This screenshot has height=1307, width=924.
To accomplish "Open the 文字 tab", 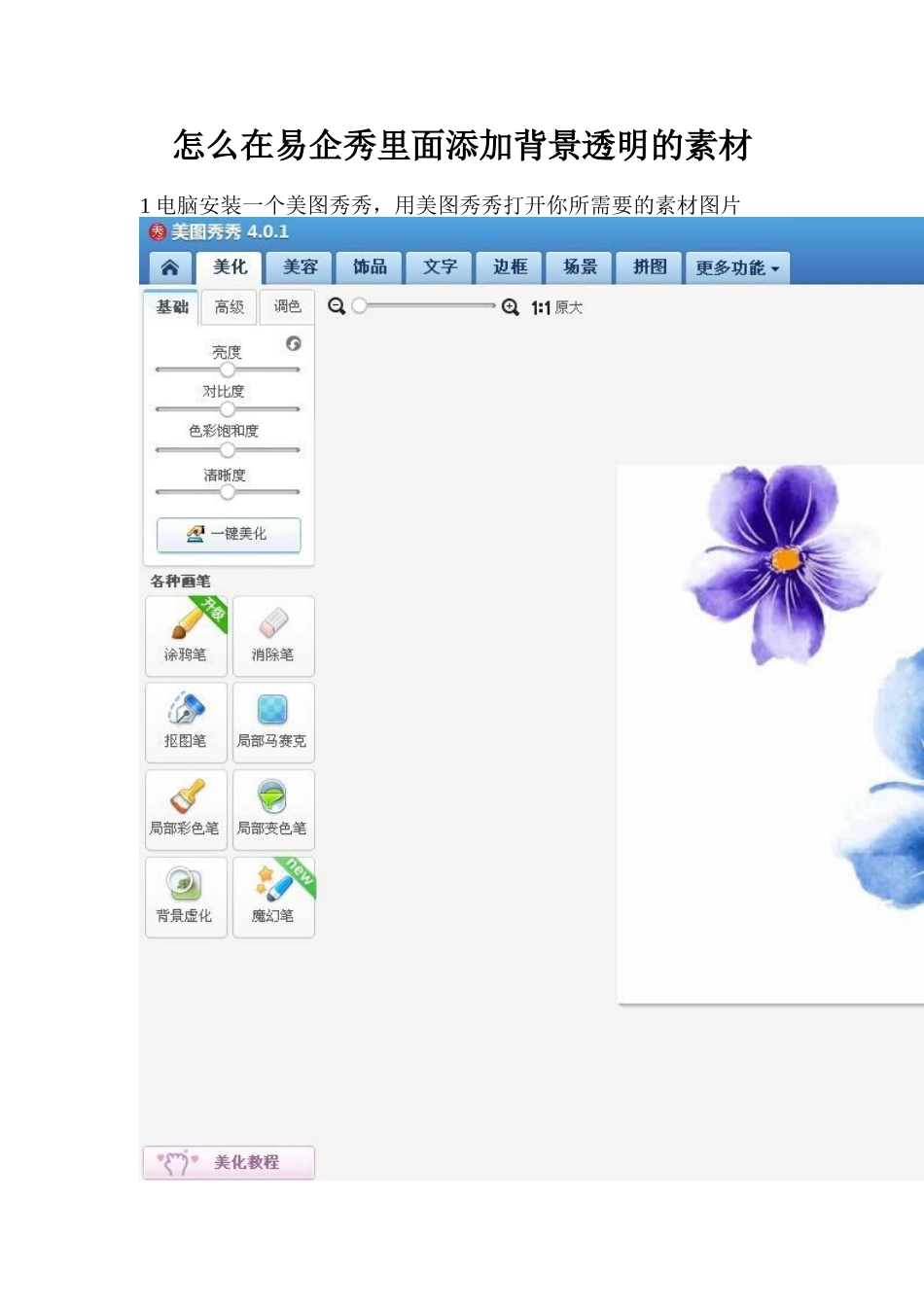I will (x=440, y=267).
